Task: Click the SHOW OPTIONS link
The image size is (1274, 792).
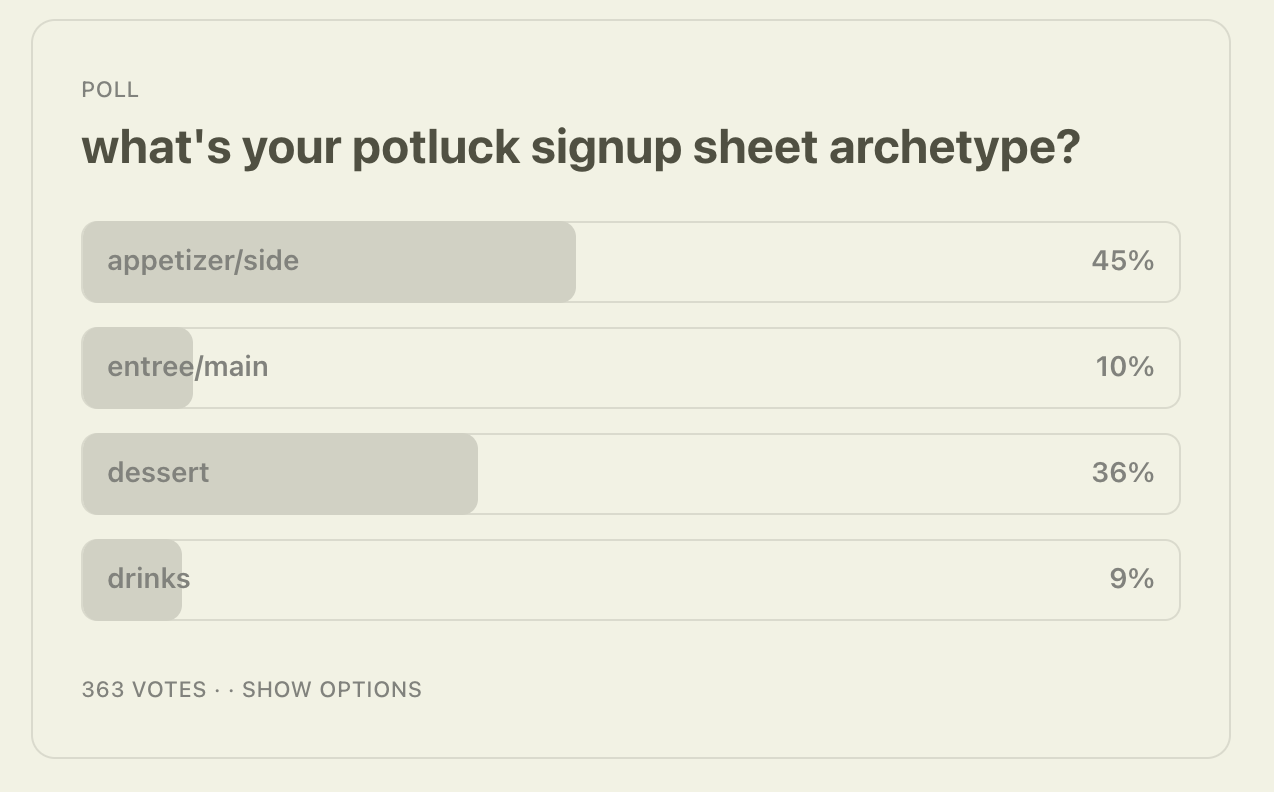Action: tap(332, 690)
